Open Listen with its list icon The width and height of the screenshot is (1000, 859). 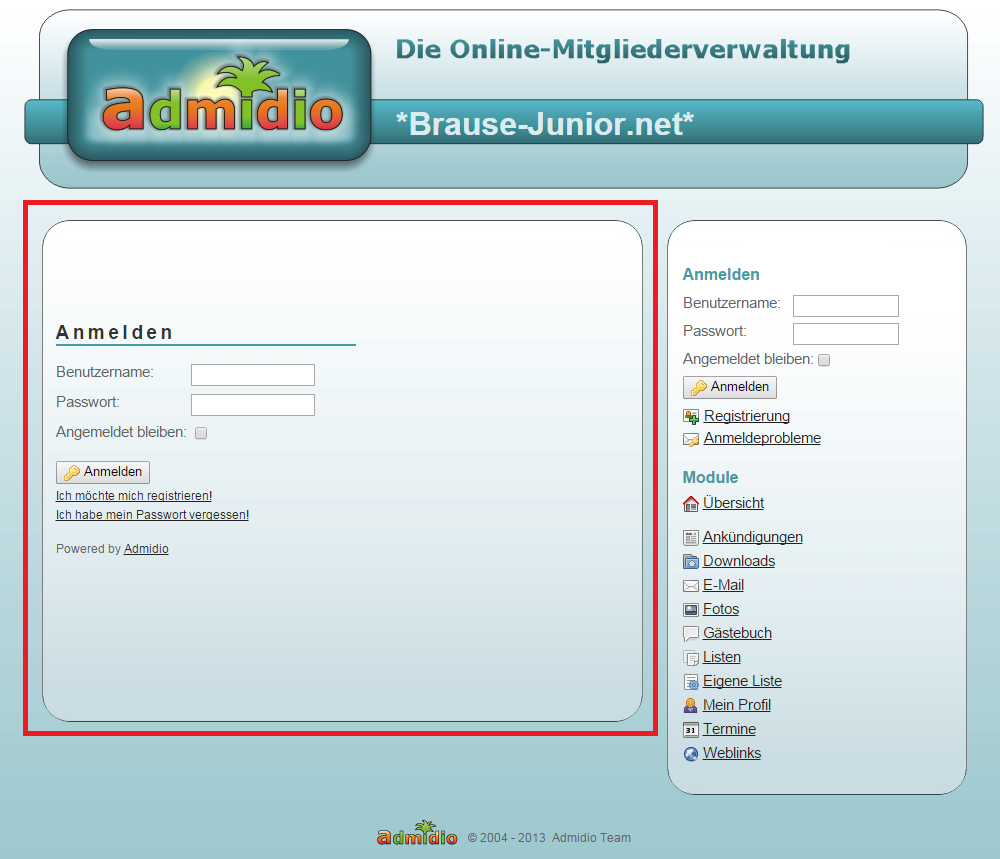tap(690, 657)
